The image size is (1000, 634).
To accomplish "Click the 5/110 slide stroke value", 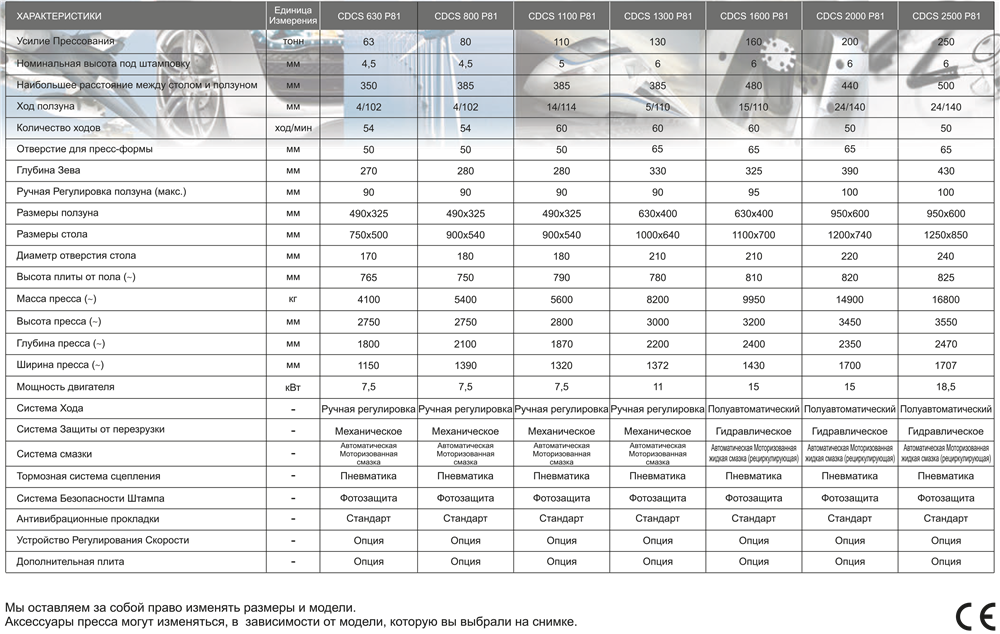I will pyautogui.click(x=658, y=107).
